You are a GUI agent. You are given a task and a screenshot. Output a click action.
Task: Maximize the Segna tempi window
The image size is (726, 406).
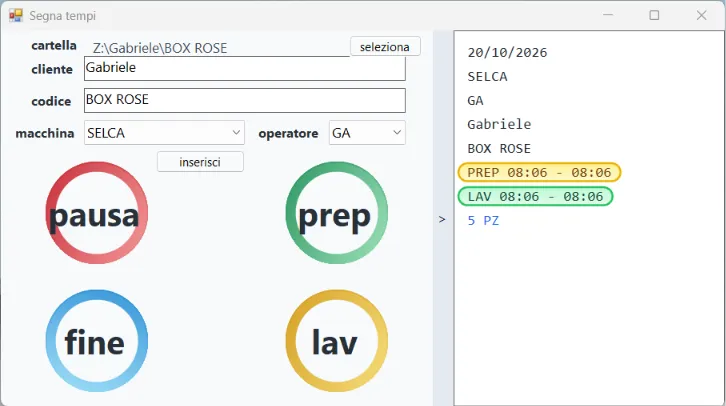pos(654,15)
